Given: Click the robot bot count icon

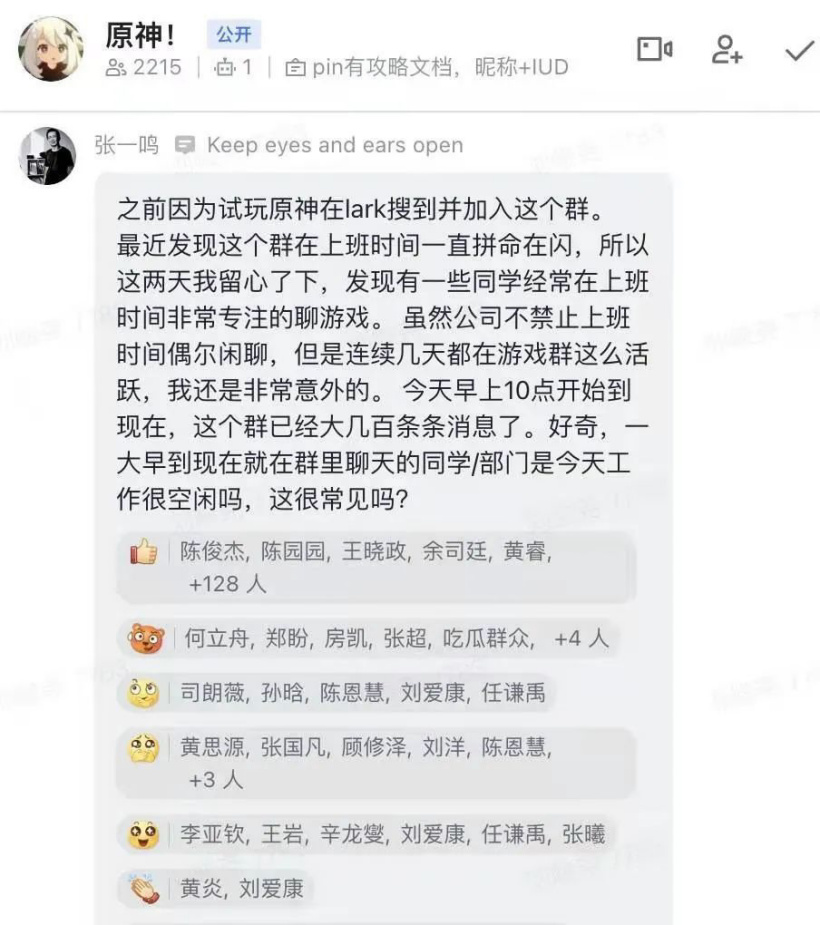Looking at the screenshot, I should (x=224, y=67).
